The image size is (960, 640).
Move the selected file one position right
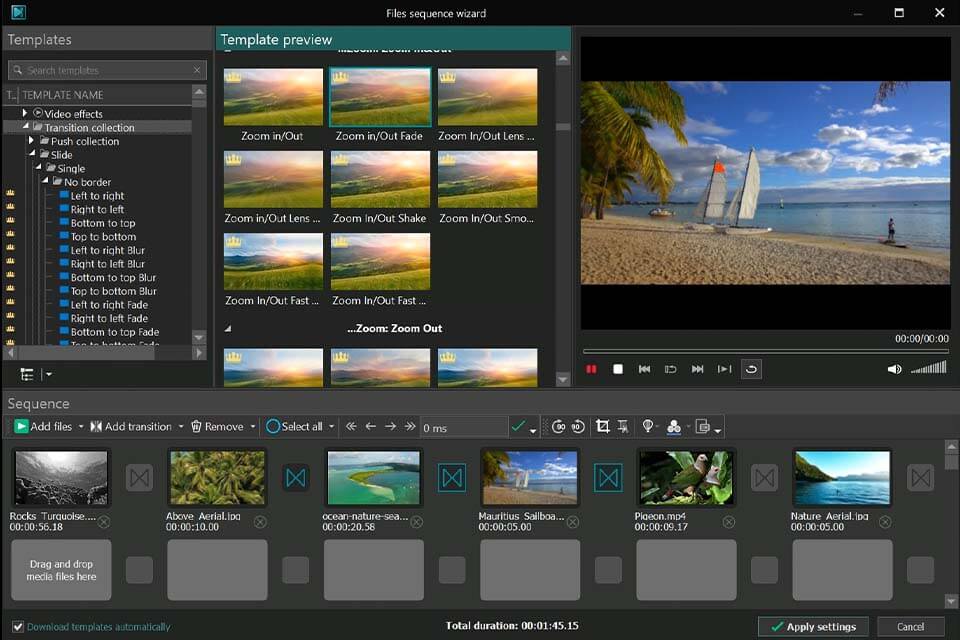point(390,426)
